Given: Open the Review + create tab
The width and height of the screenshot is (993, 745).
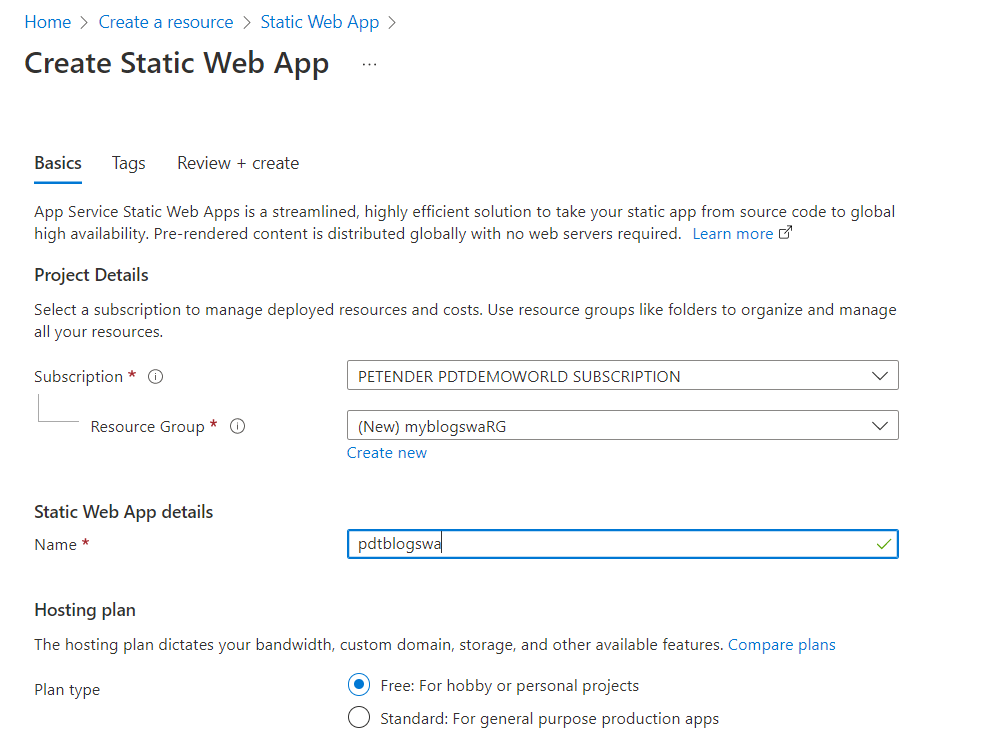Looking at the screenshot, I should [238, 163].
